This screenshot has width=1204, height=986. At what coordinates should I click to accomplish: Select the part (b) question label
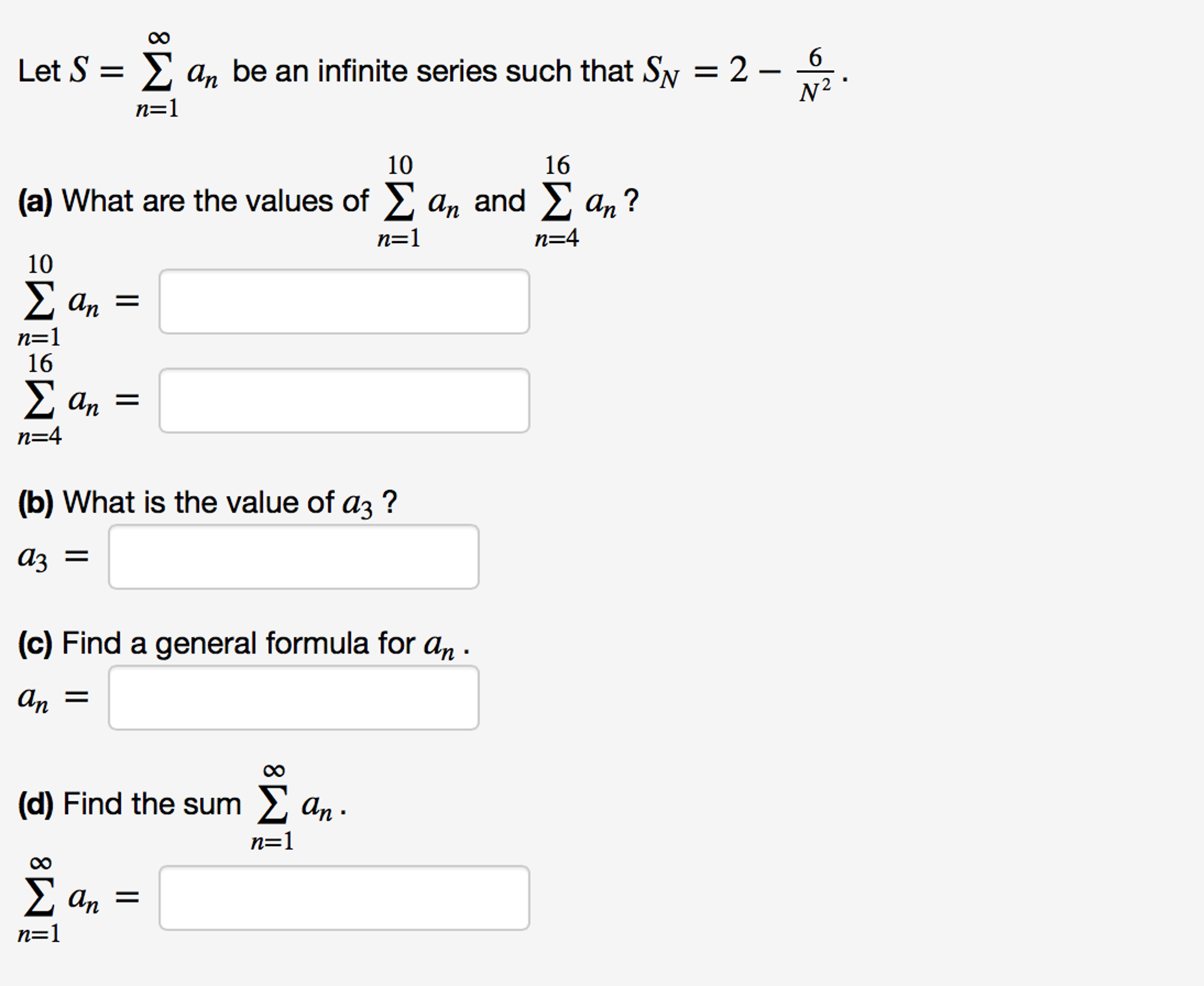click(36, 501)
